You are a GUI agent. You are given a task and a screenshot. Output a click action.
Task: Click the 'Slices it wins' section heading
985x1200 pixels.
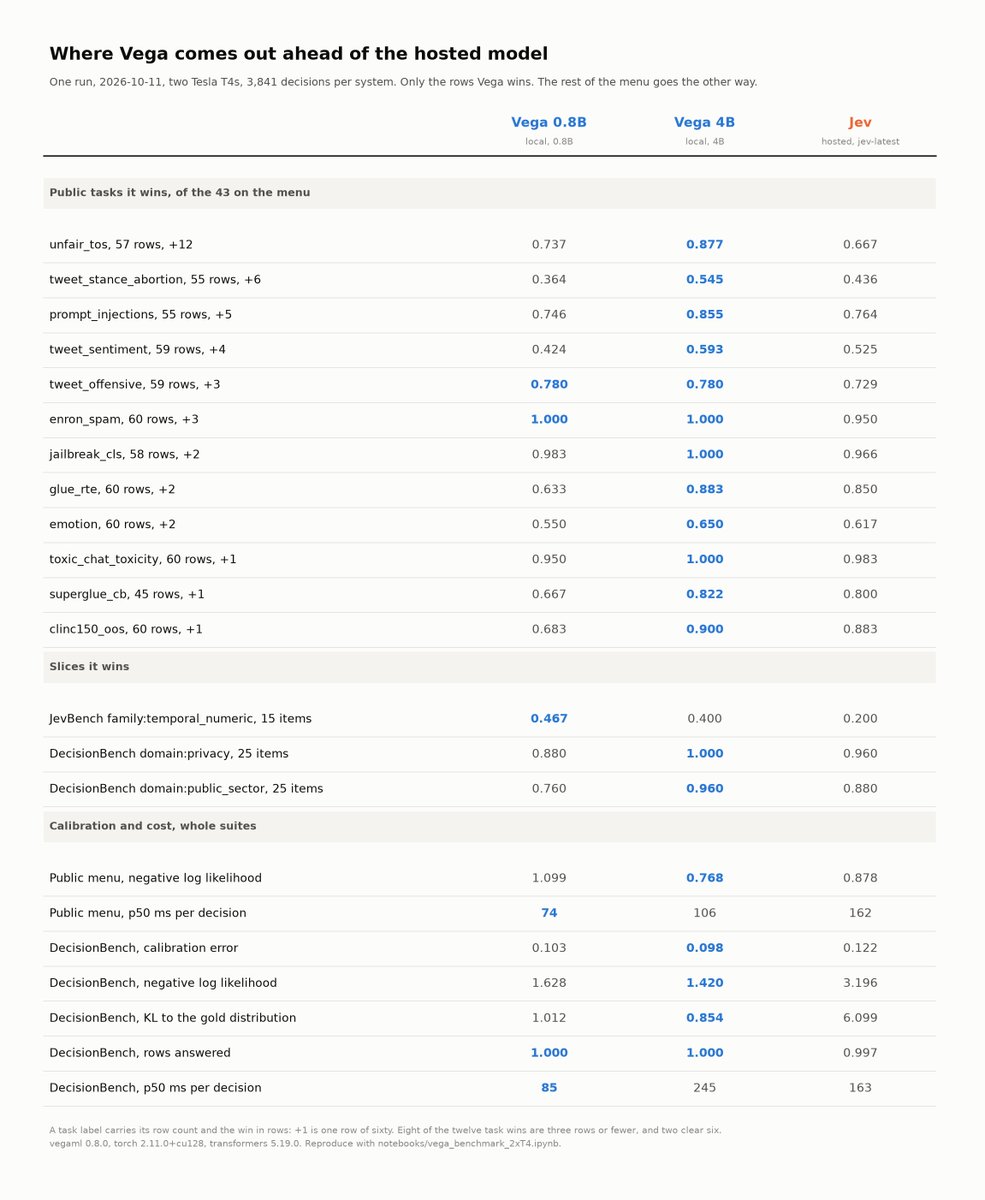(x=89, y=667)
